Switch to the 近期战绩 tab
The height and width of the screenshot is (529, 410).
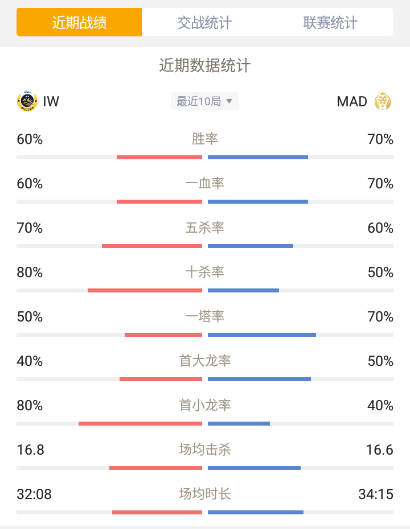[79, 22]
